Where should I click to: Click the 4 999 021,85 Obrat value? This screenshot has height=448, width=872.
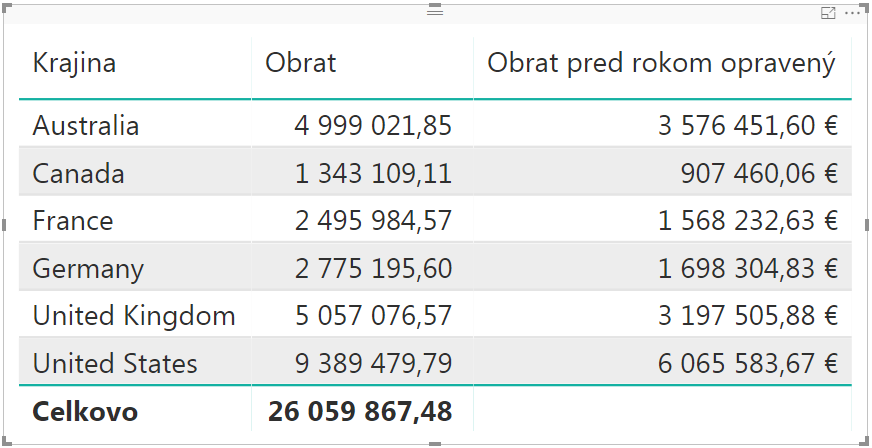[x=373, y=126]
